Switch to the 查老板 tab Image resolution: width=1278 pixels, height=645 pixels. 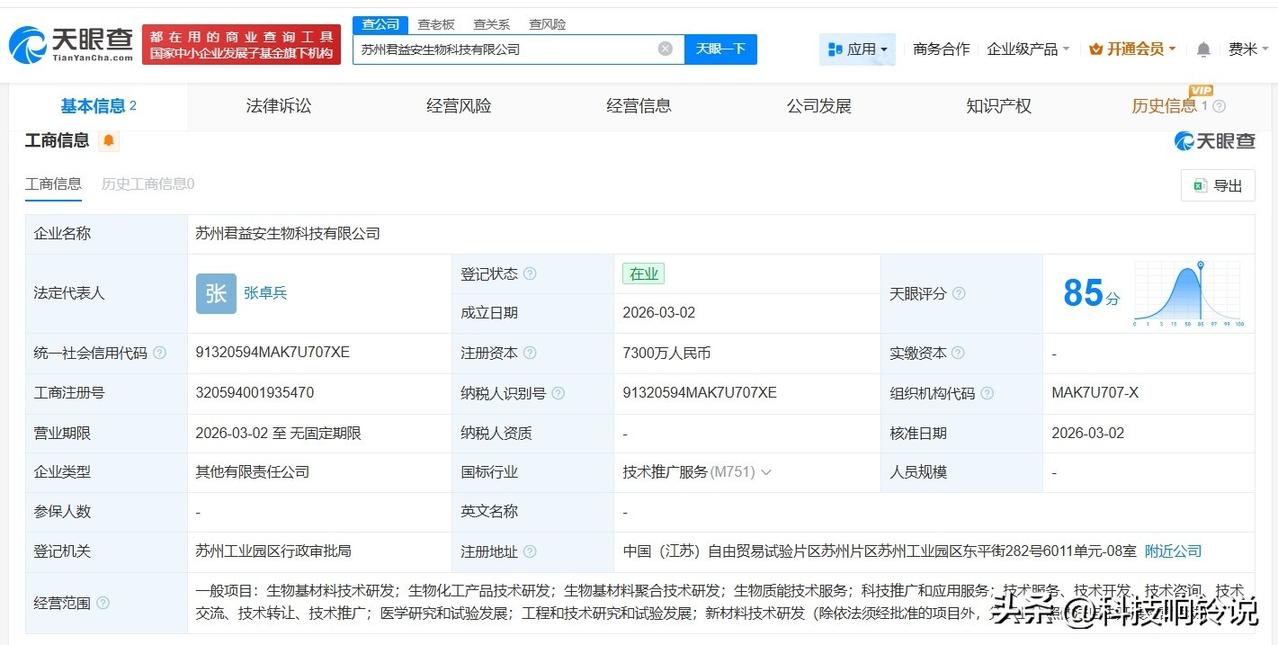(437, 24)
